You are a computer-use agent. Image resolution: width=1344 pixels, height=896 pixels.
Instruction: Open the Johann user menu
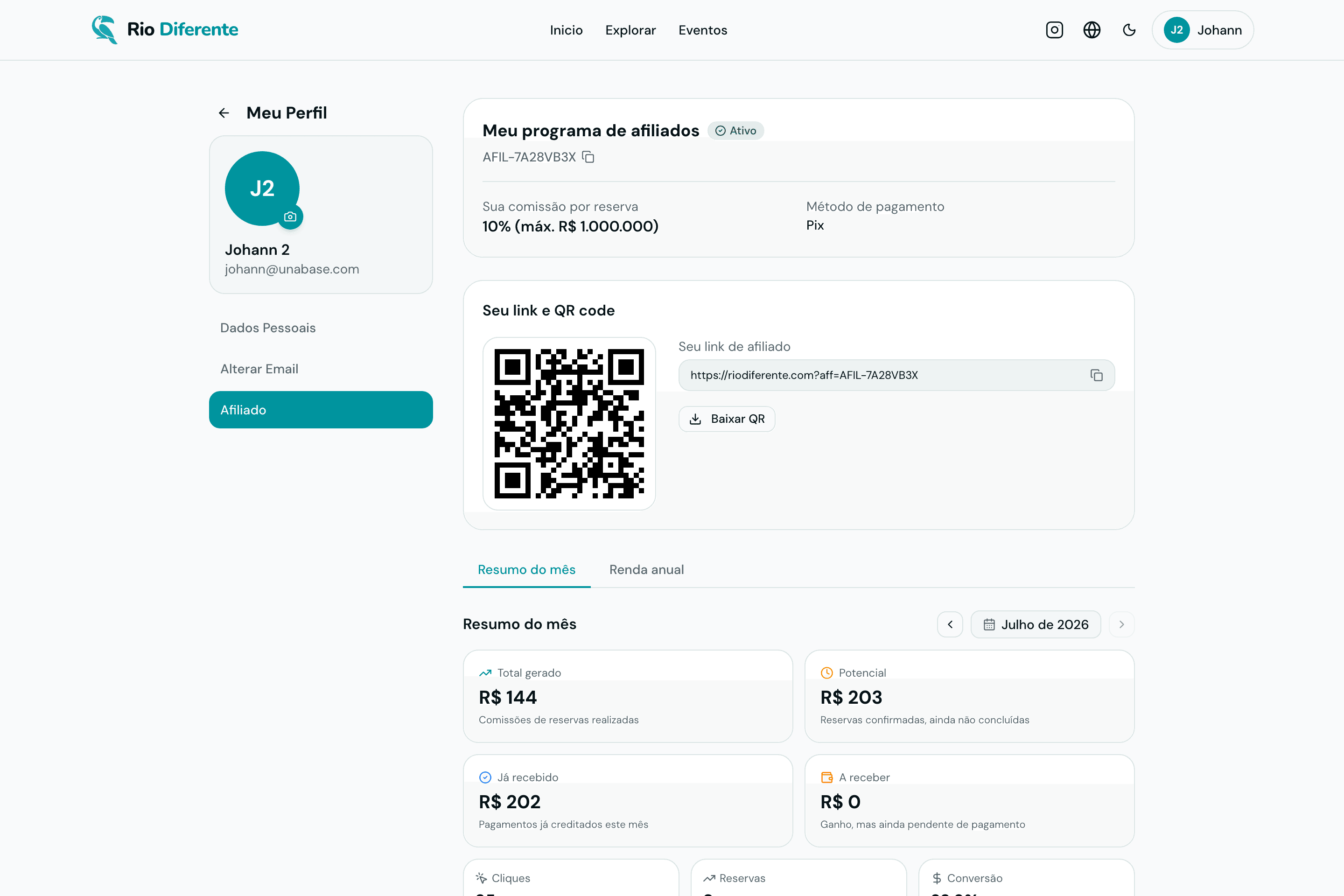1202,30
